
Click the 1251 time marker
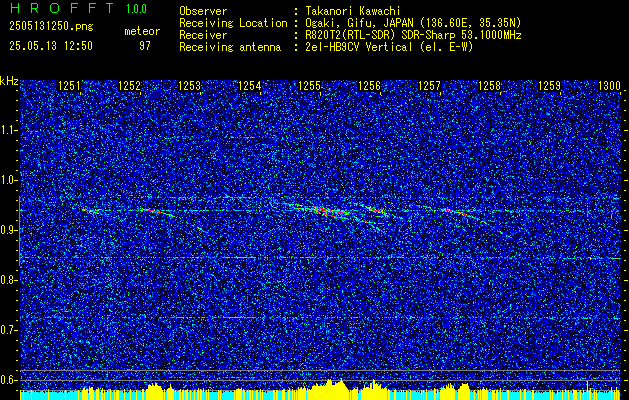coord(69,86)
